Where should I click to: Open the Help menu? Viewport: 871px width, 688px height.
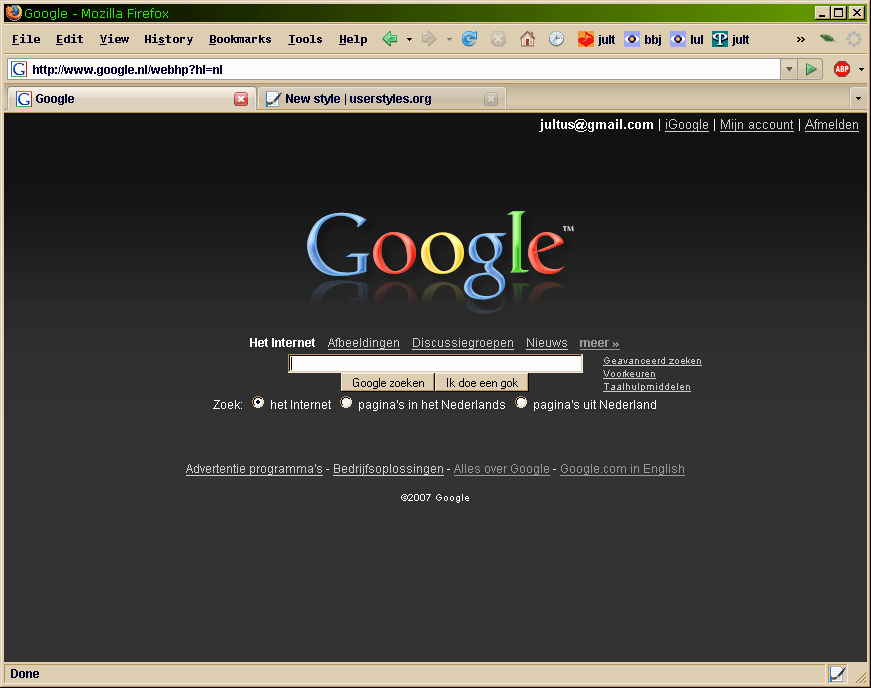[353, 39]
